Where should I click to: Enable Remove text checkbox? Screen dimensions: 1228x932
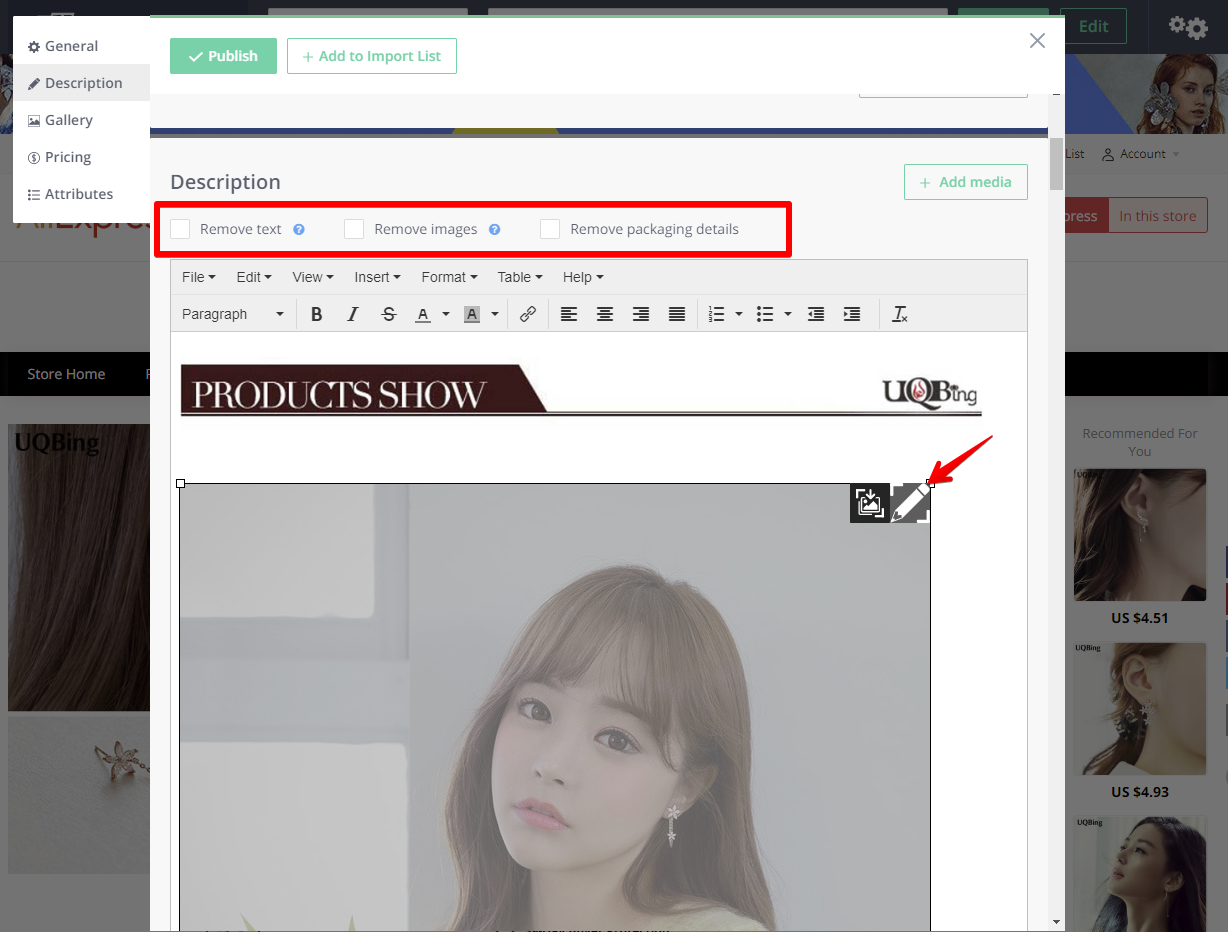[180, 229]
